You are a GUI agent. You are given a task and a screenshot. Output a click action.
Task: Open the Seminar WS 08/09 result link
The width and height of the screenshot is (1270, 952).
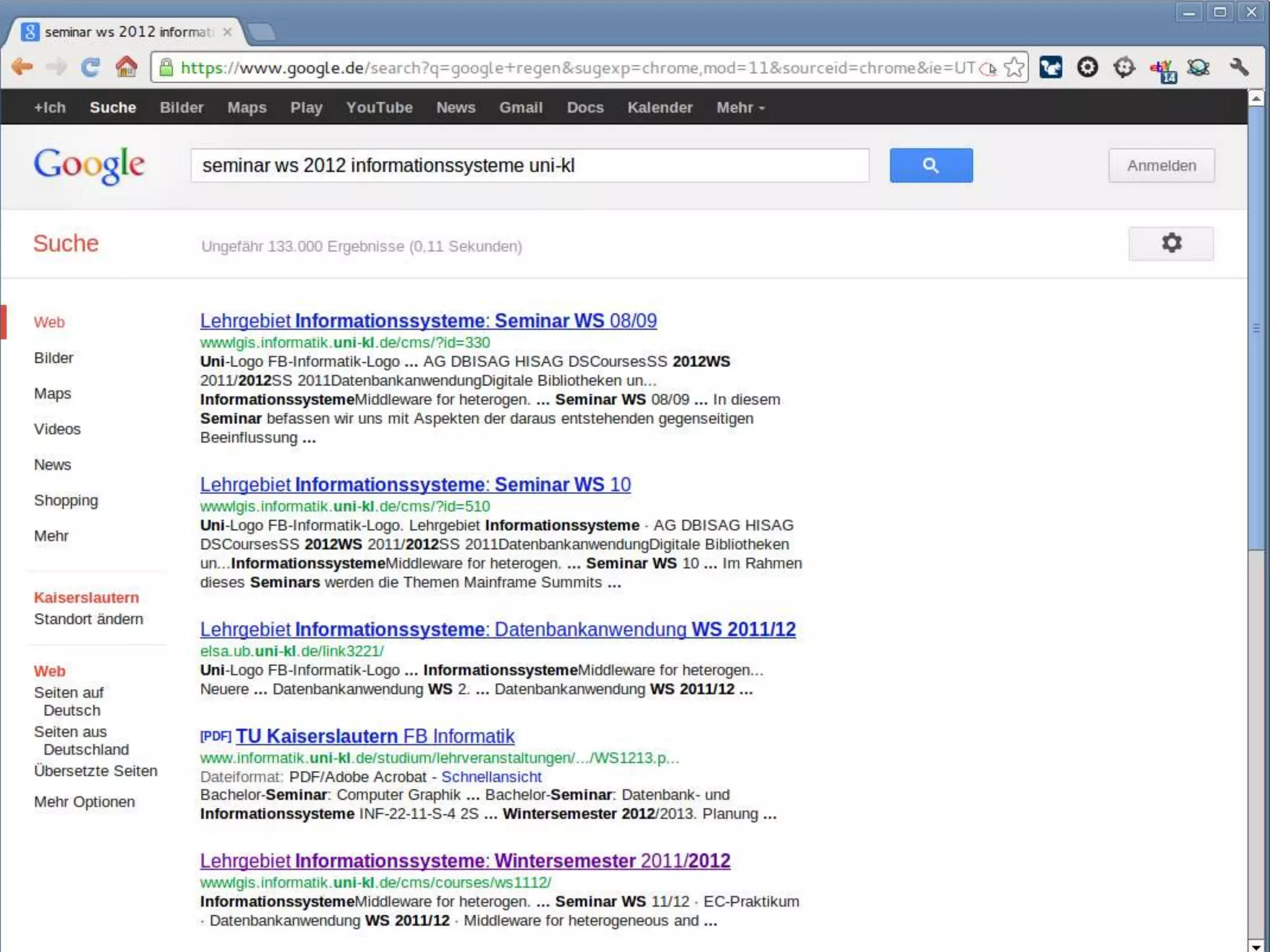tap(428, 321)
